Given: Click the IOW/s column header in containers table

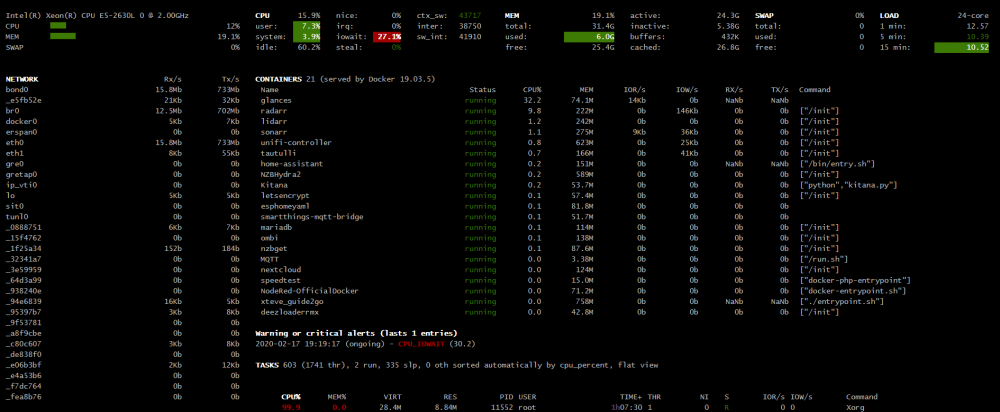Looking at the screenshot, I should (688, 90).
